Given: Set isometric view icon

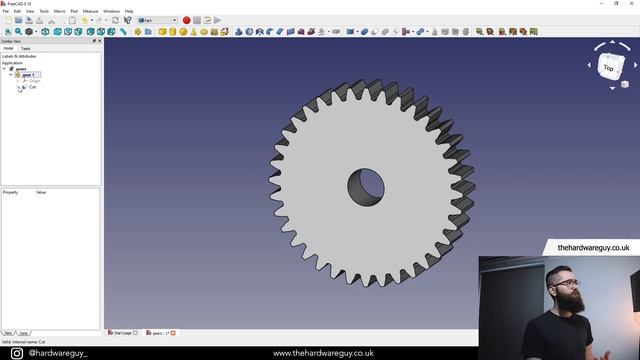Looking at the screenshot, I should pyautogui.click(x=45, y=31).
